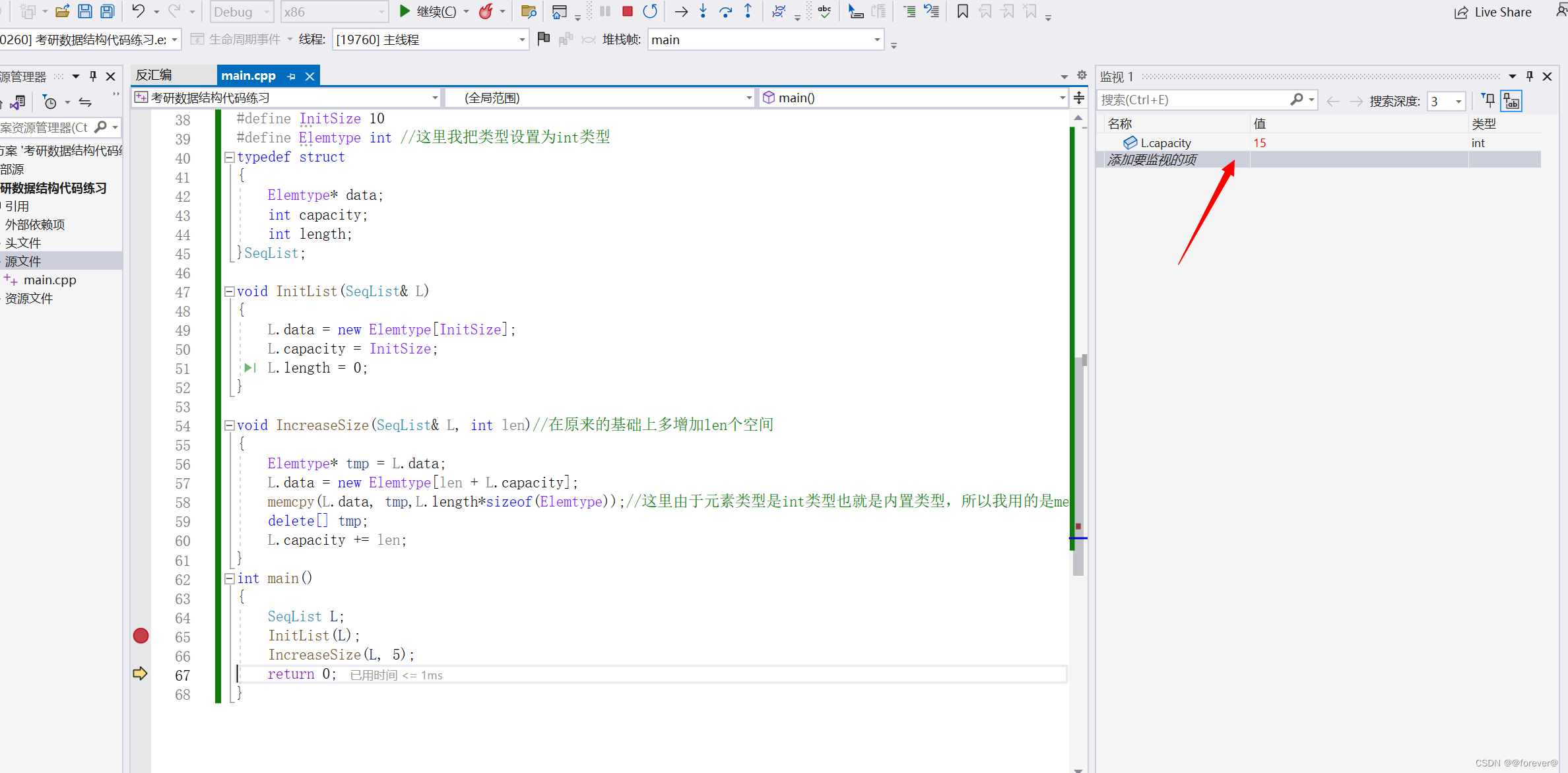Click the Restart debugging icon

650,12
